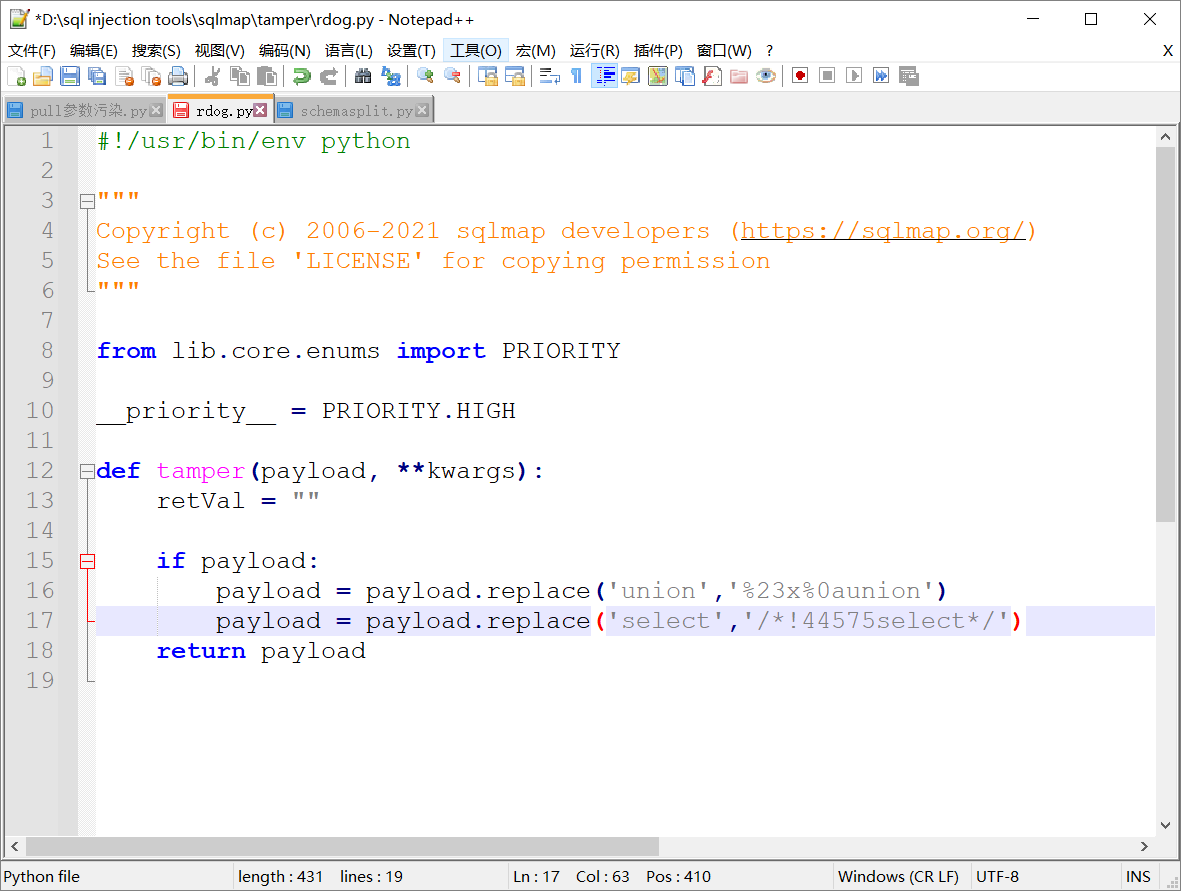1181x891 pixels.
Task: Close the current document via toolbar
Action: (x=124, y=76)
